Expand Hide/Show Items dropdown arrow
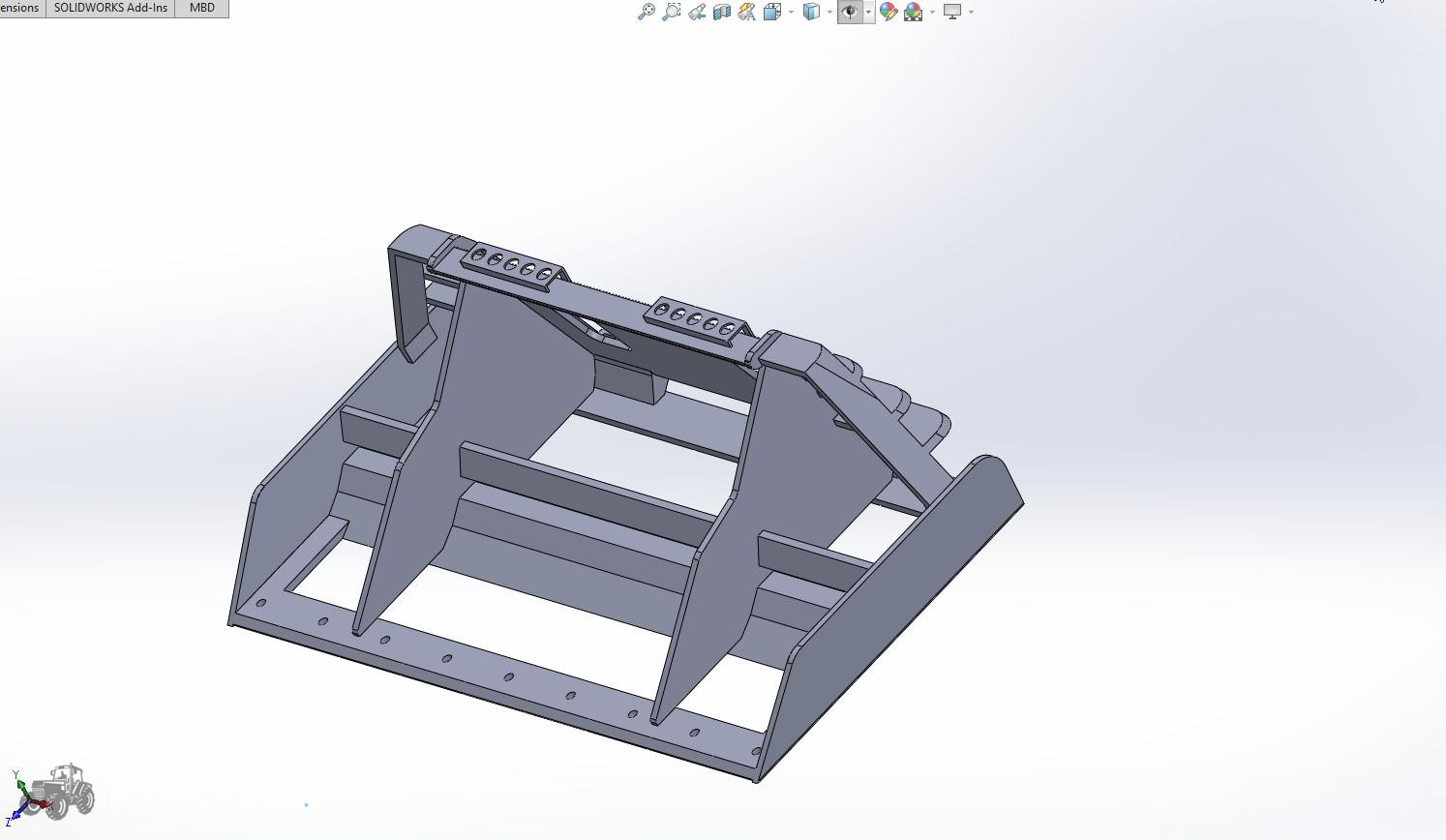The width and height of the screenshot is (1446, 840). (x=868, y=12)
